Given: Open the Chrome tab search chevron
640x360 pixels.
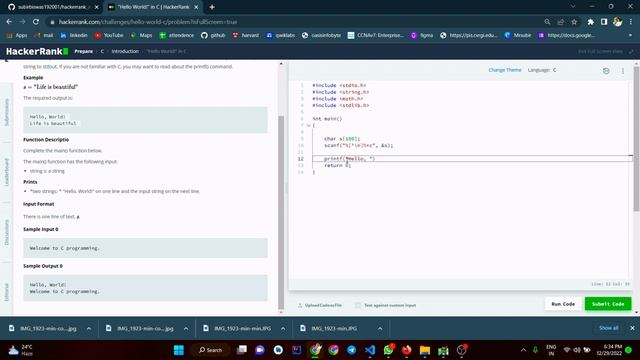Looking at the screenshot, I should 573,7.
